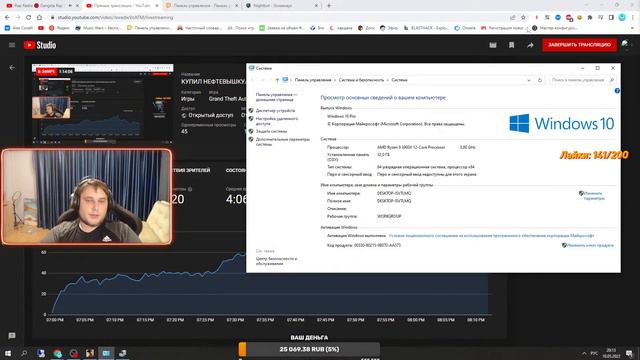The height and width of the screenshot is (360, 640).
Task: Open Диспетчер устройств in System window
Action: [275, 111]
